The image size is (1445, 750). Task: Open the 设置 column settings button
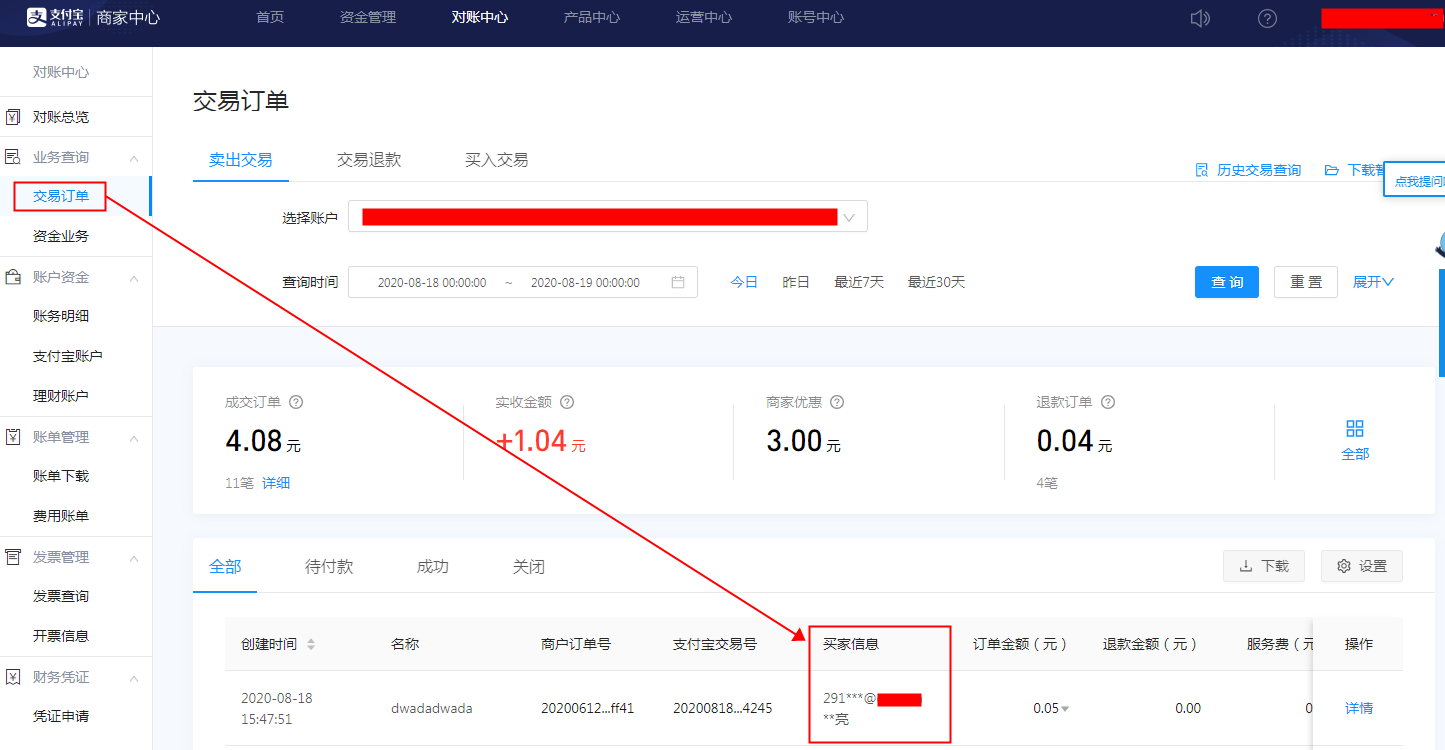tap(1362, 566)
